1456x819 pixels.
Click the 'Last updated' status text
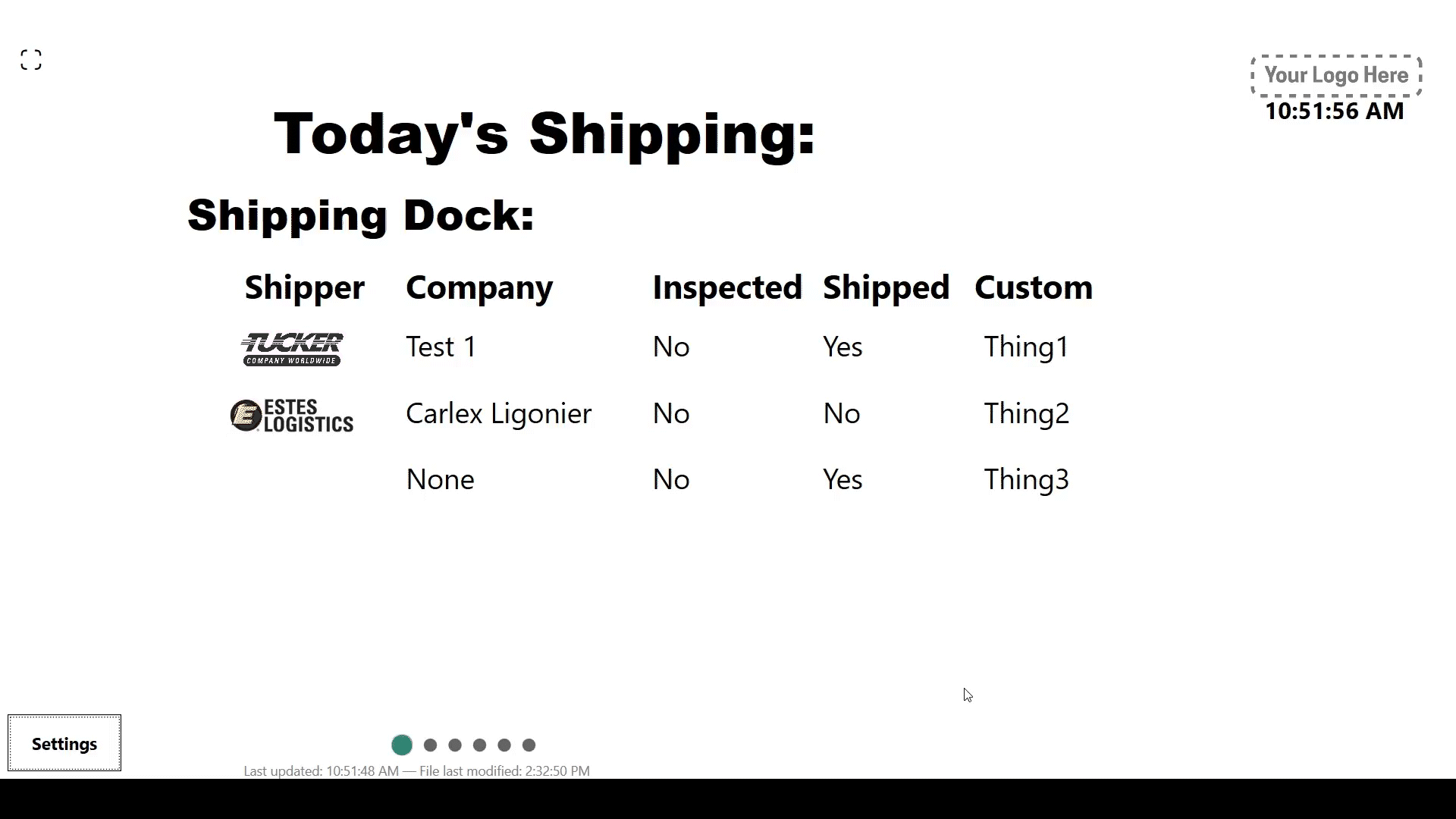pos(416,771)
